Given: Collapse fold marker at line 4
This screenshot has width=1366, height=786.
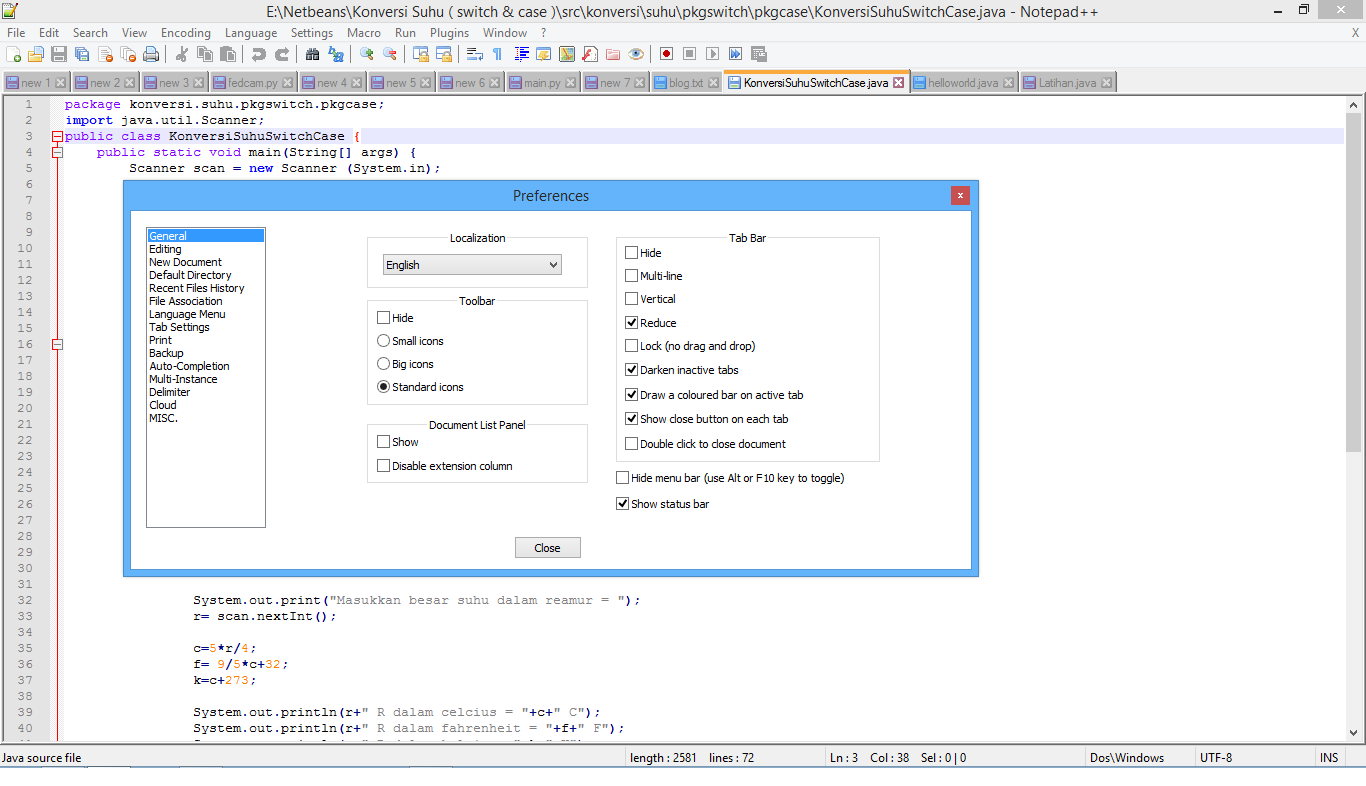Looking at the screenshot, I should click(x=57, y=152).
